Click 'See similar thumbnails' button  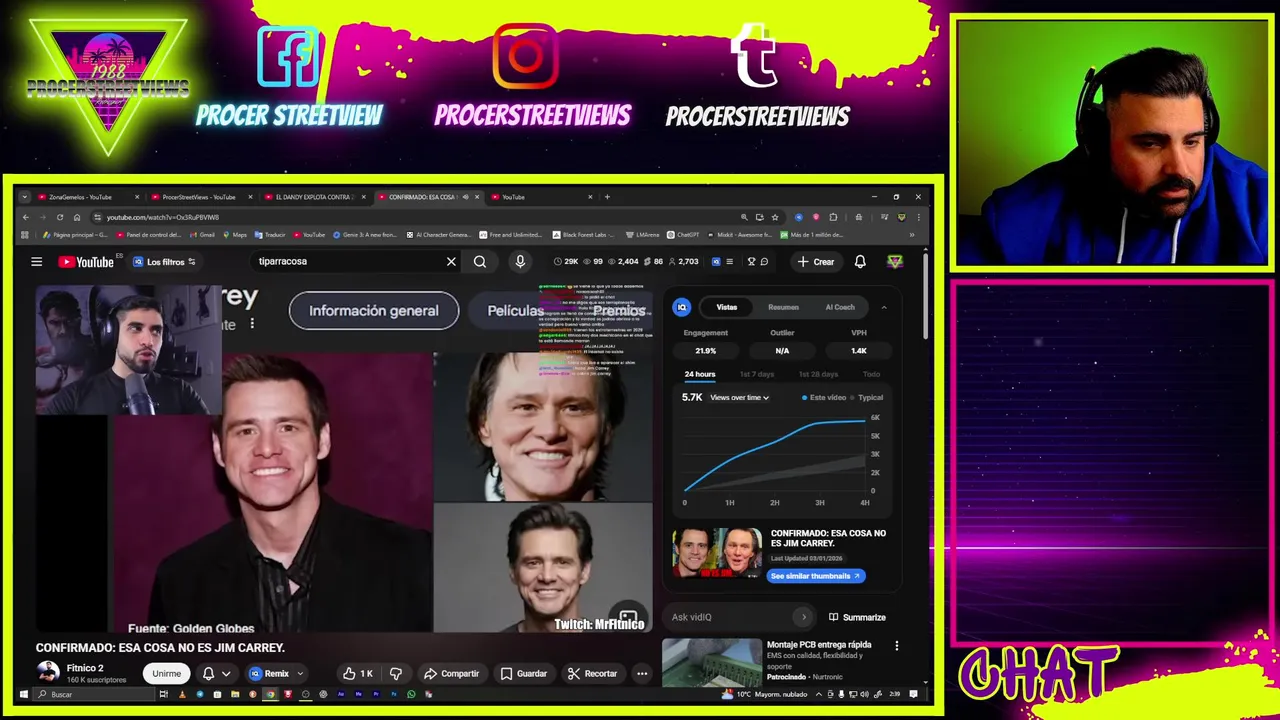pyautogui.click(x=816, y=576)
